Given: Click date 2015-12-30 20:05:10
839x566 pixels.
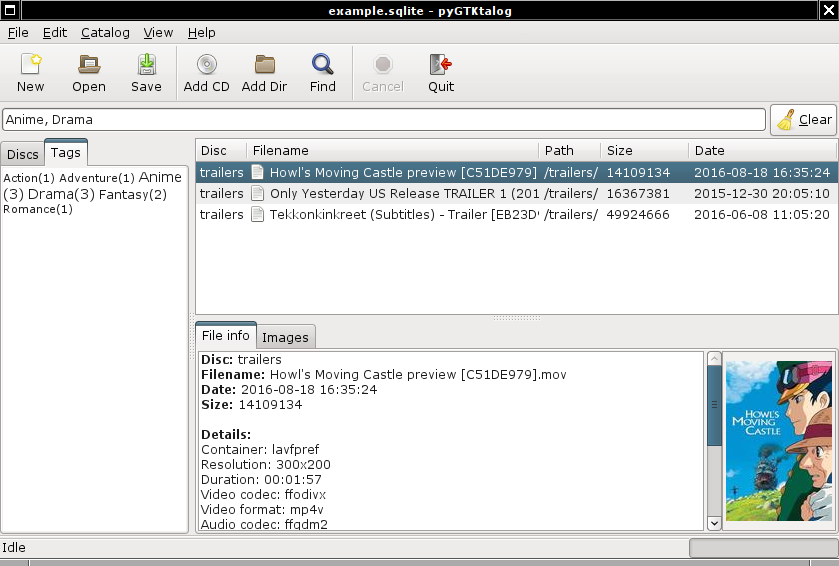Looking at the screenshot, I should click(762, 193).
